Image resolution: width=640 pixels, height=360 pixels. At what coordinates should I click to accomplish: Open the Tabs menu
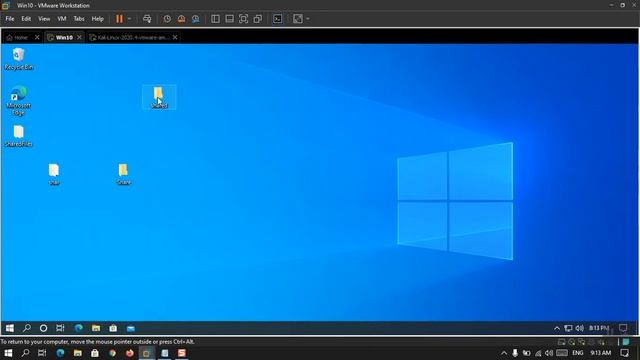click(x=79, y=19)
